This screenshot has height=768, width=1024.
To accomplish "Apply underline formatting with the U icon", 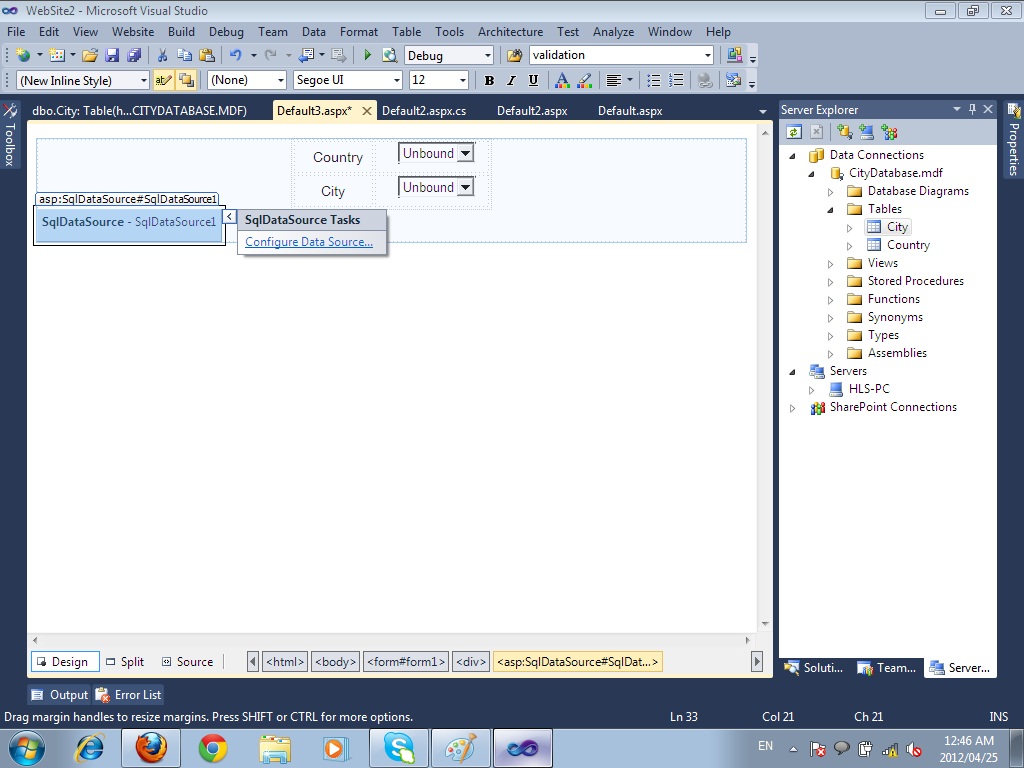I will (x=534, y=80).
